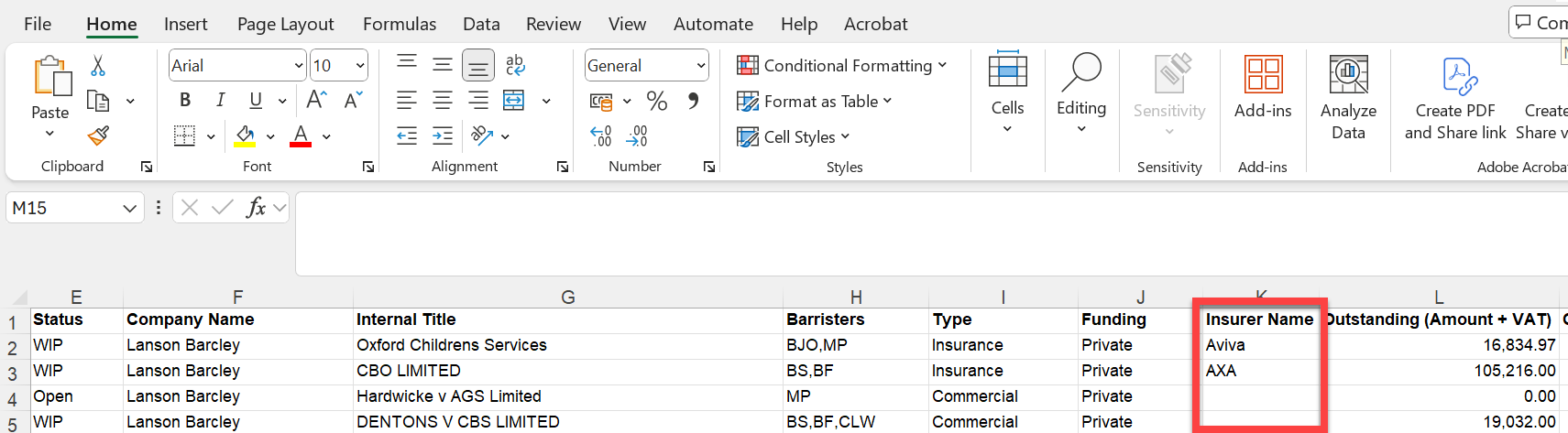This screenshot has width=1568, height=433.
Task: Increase indent icon
Action: point(443,136)
